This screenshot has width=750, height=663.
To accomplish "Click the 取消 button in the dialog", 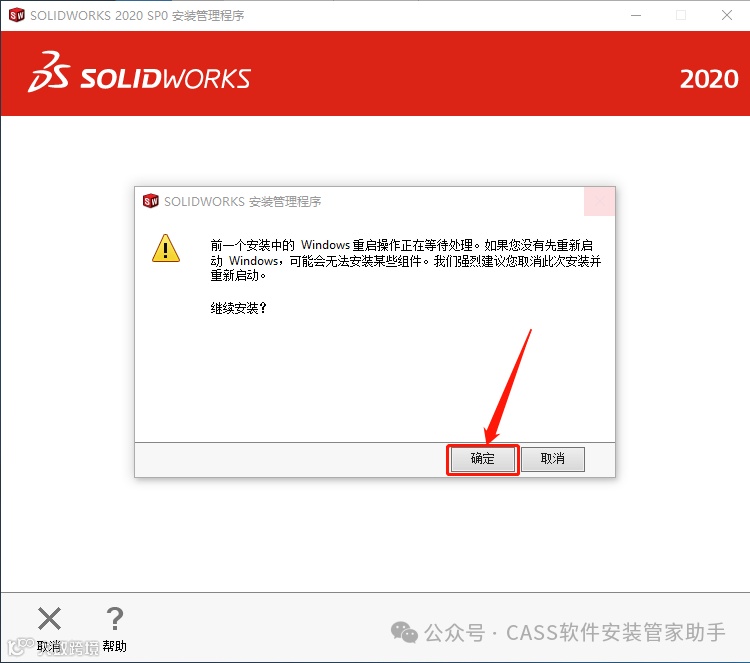I will (x=552, y=459).
